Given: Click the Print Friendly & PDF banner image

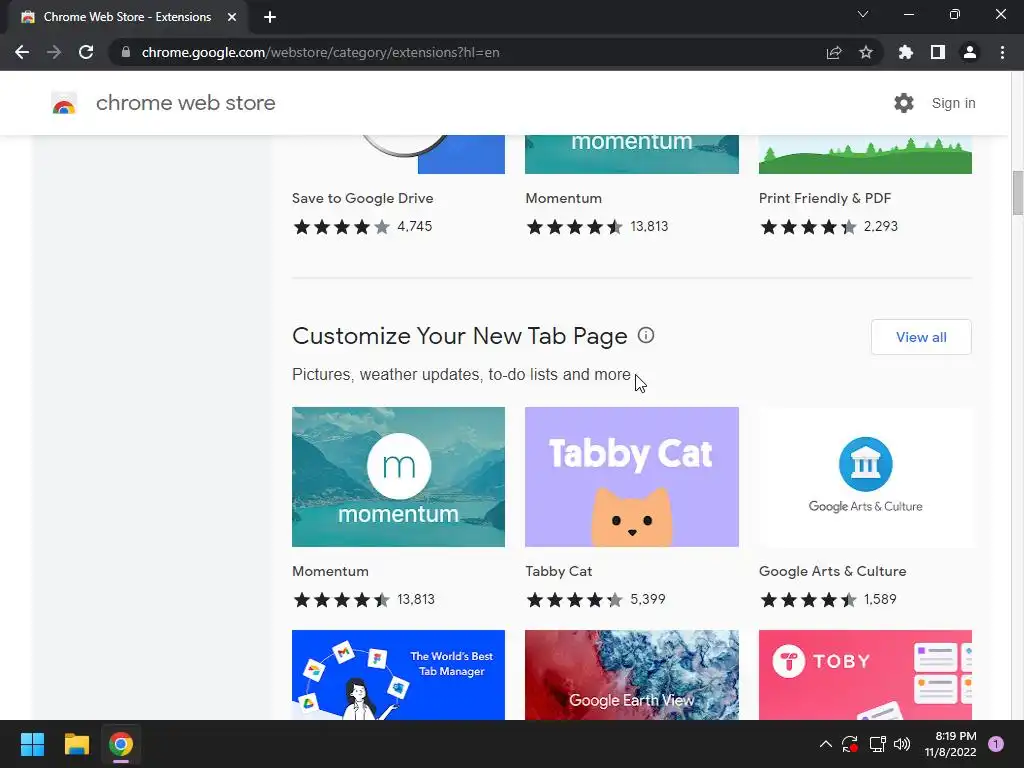Looking at the screenshot, I should (x=865, y=154).
